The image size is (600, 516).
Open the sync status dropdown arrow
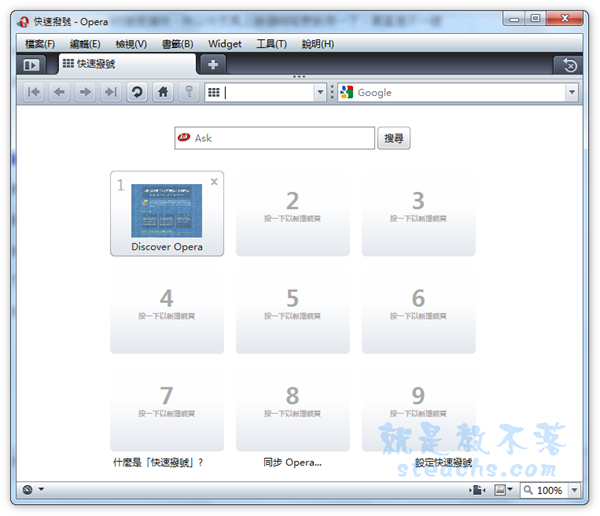click(41, 489)
